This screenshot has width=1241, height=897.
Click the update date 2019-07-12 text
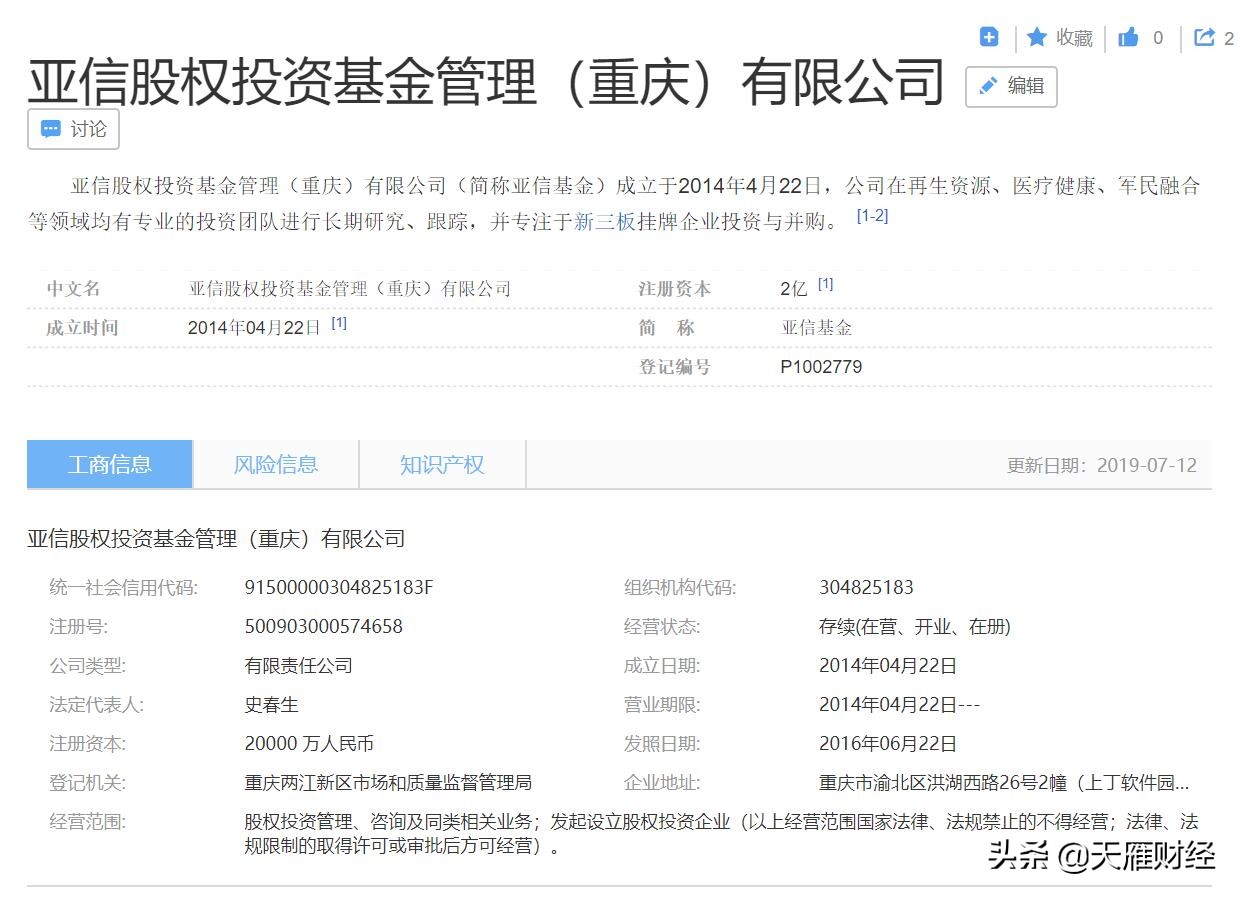[x=1146, y=464]
